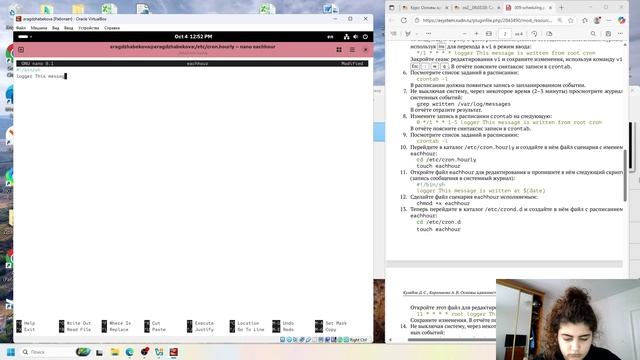This screenshot has width=640, height=360.
Task: Click the Help shortcut in nano
Action: (26, 323)
